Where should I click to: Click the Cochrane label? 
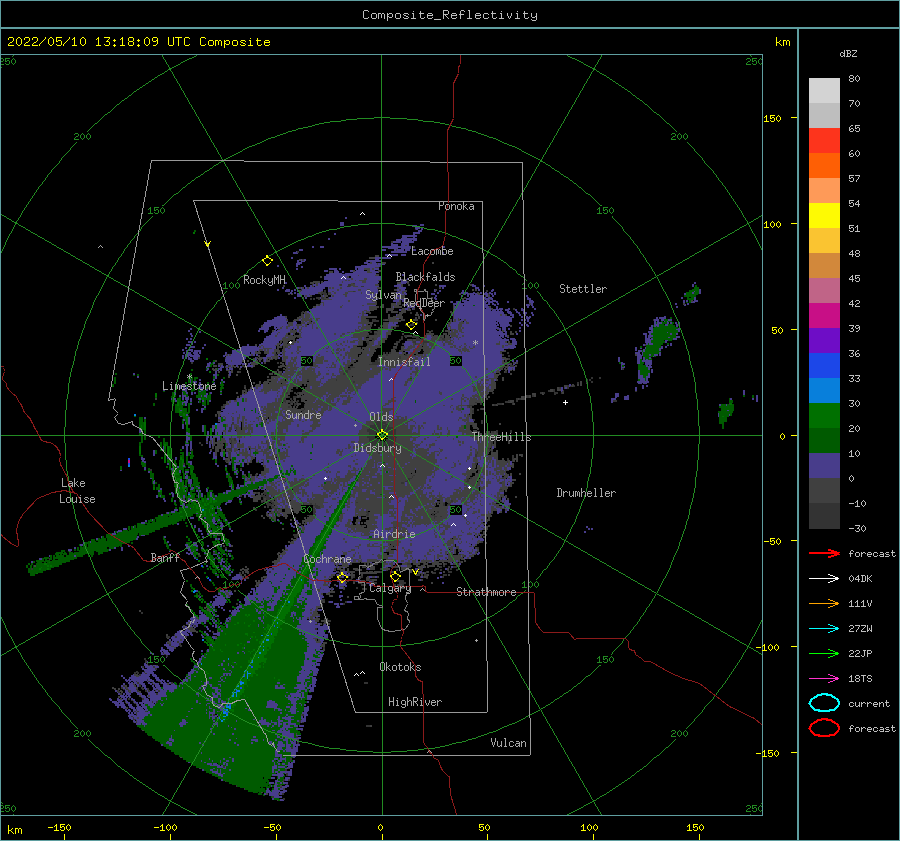click(x=327, y=559)
